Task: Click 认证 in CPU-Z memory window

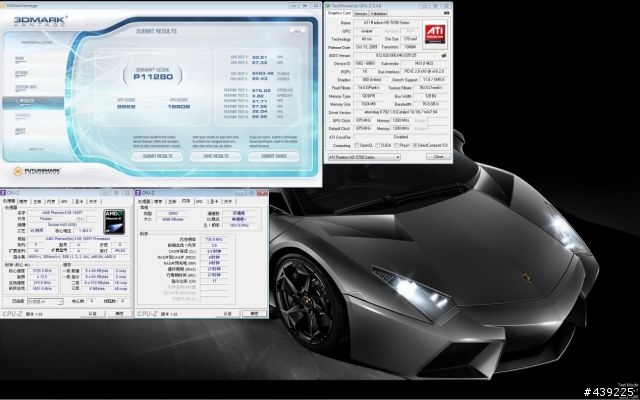Action: [x=228, y=313]
